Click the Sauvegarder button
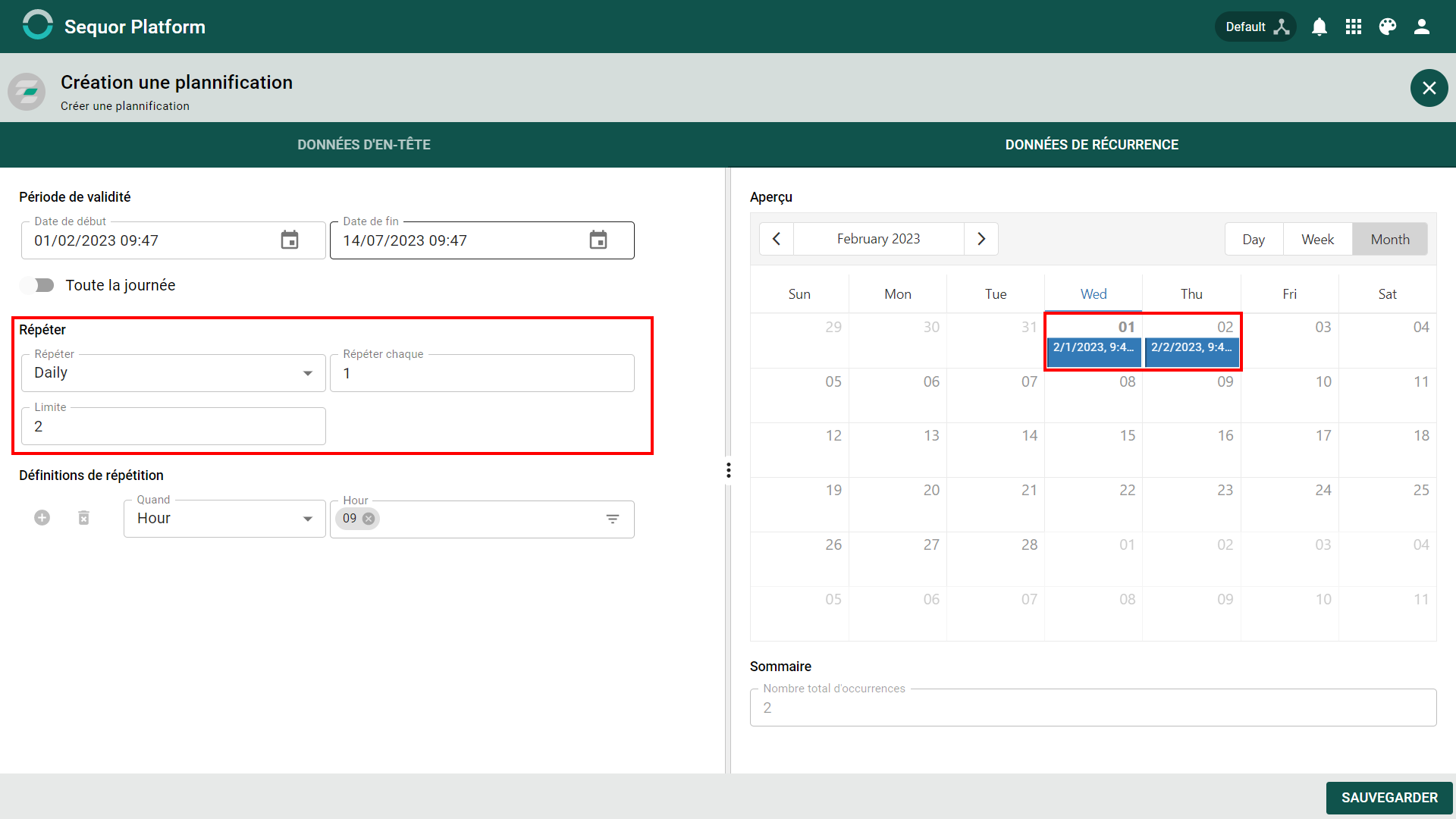 pyautogui.click(x=1389, y=798)
